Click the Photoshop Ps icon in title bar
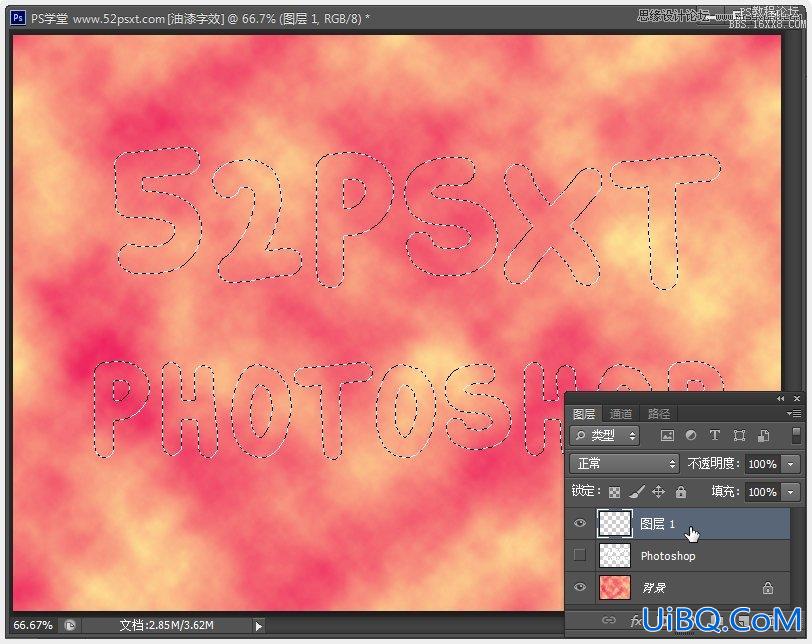812x644 pixels. [x=18, y=18]
